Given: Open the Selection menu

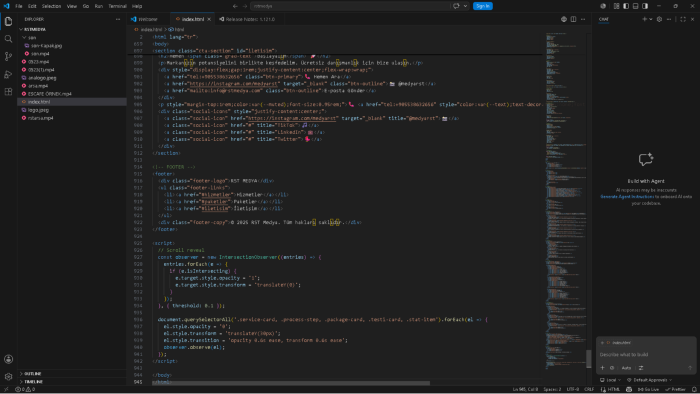Looking at the screenshot, I should click(51, 6).
